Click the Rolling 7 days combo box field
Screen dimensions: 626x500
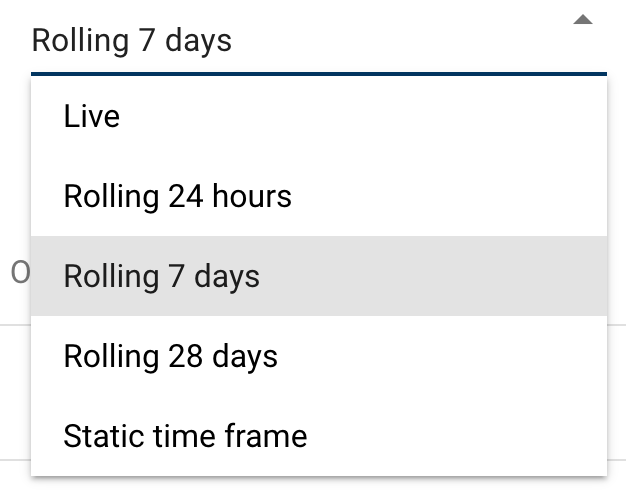pyautogui.click(x=300, y=40)
